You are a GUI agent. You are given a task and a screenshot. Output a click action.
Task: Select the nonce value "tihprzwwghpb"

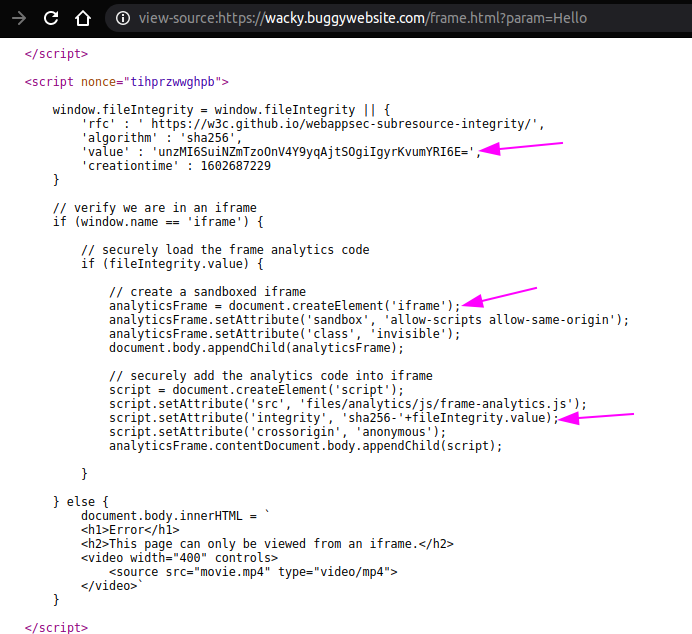click(173, 82)
